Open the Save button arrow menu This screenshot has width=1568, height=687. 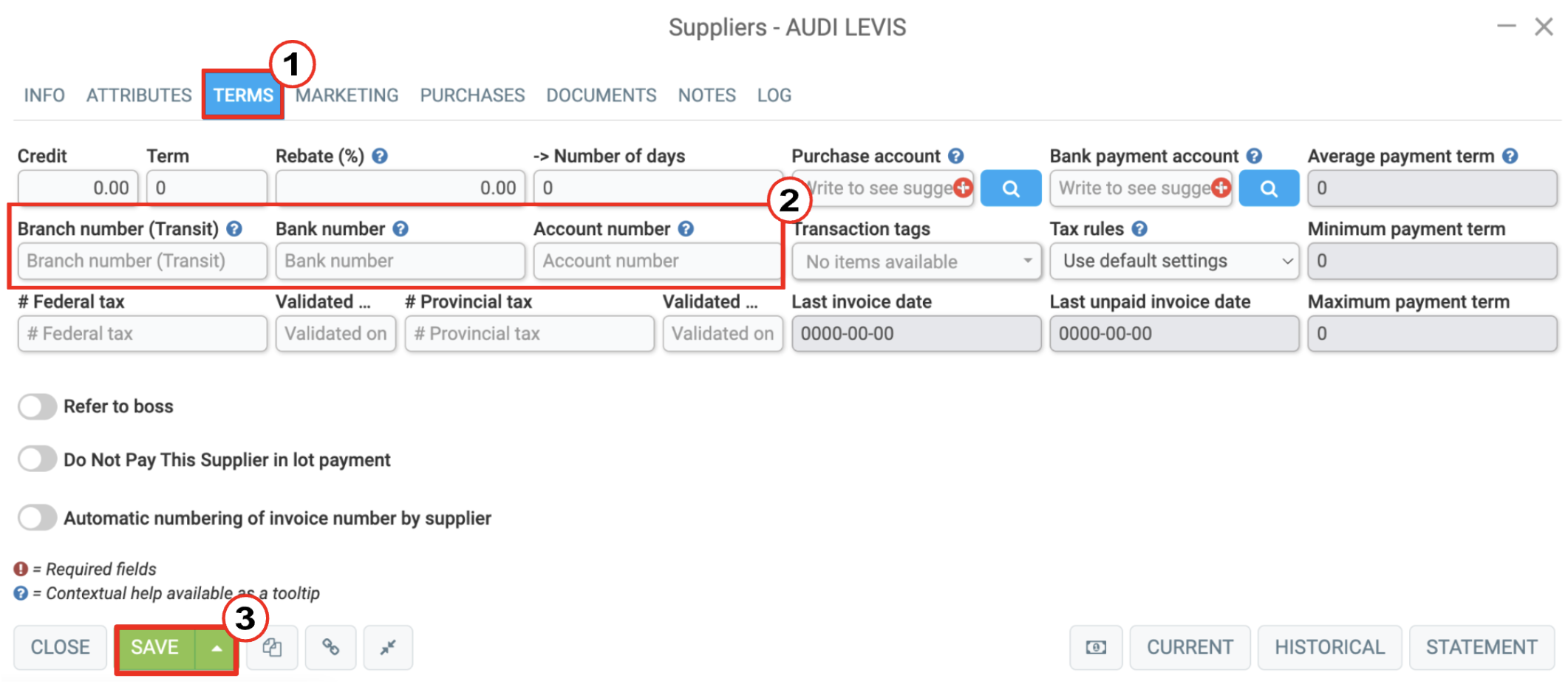[216, 648]
